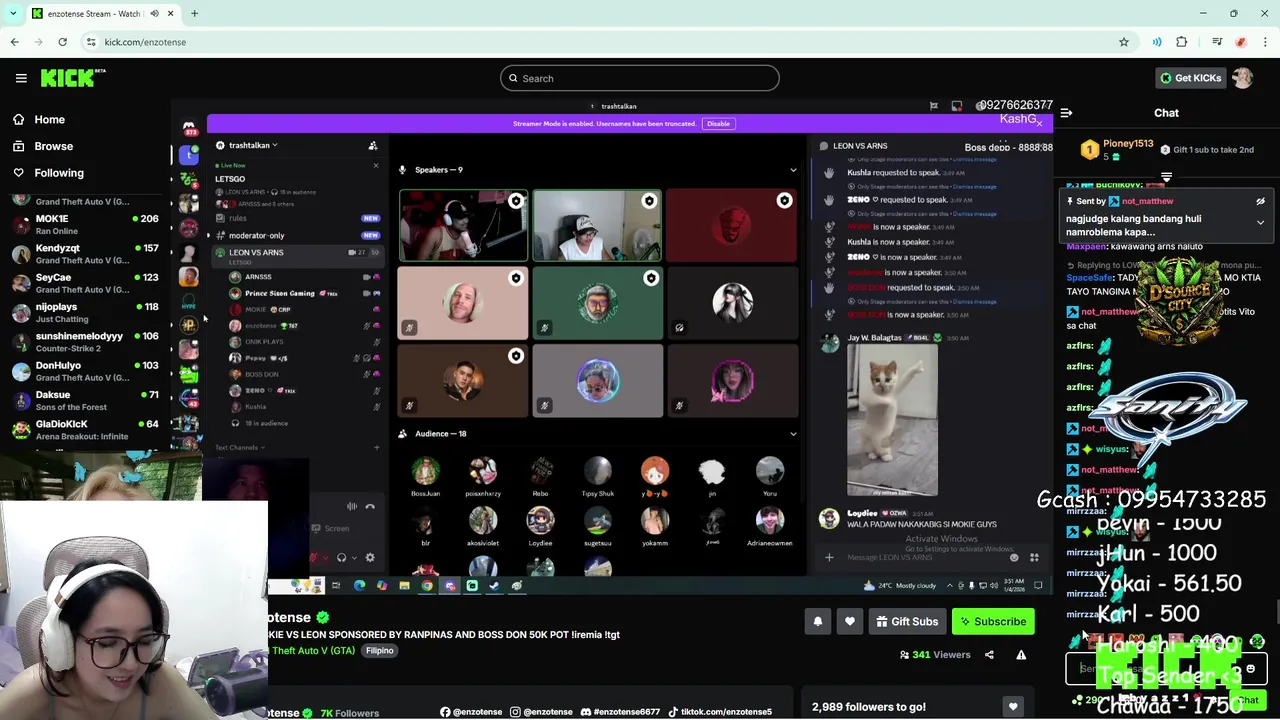Viewport: 1280px width, 720px height.
Task: Bookmark page with star icon
Action: (1124, 42)
